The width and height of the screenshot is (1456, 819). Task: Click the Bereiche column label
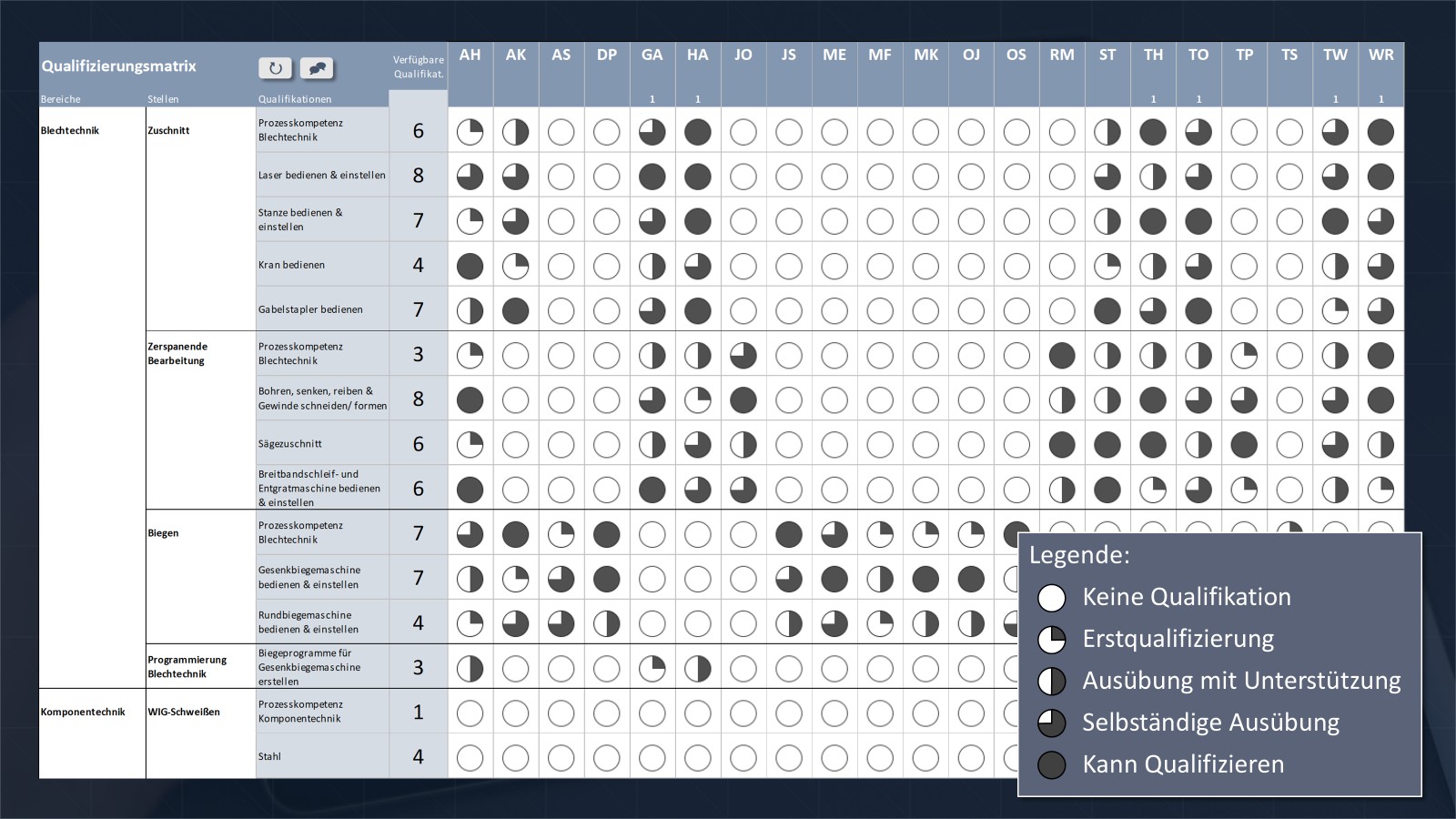click(60, 99)
